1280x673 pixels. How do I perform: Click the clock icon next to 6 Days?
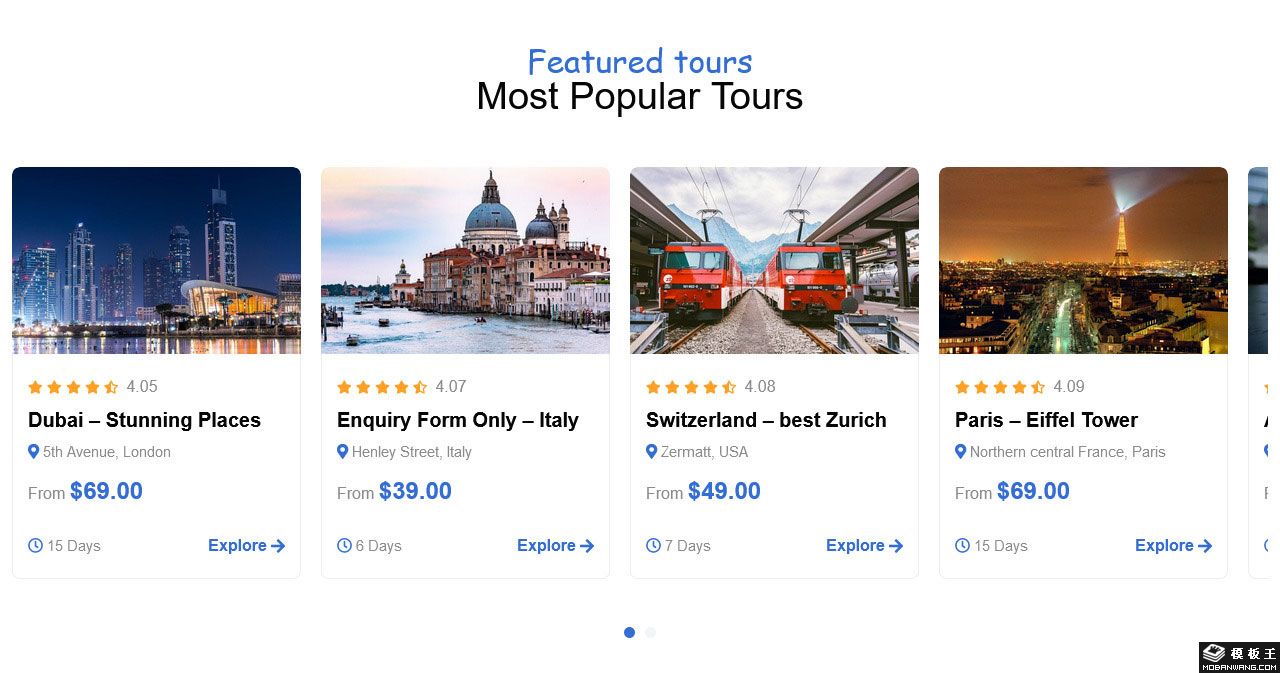[344, 545]
